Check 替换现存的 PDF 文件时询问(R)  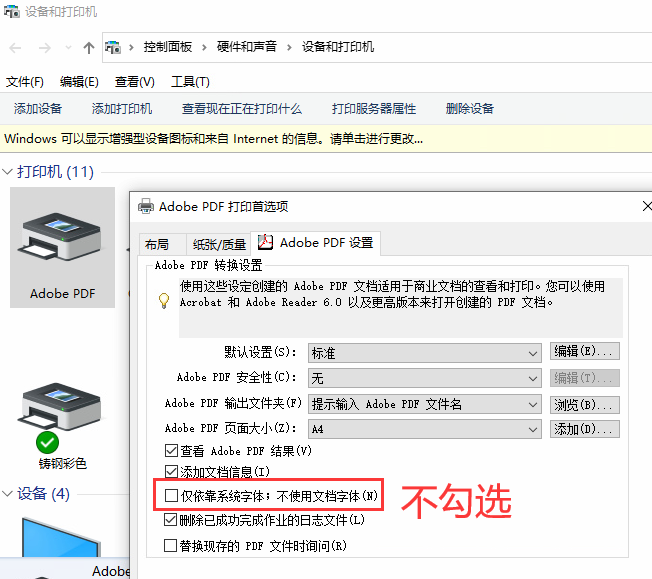click(170, 545)
